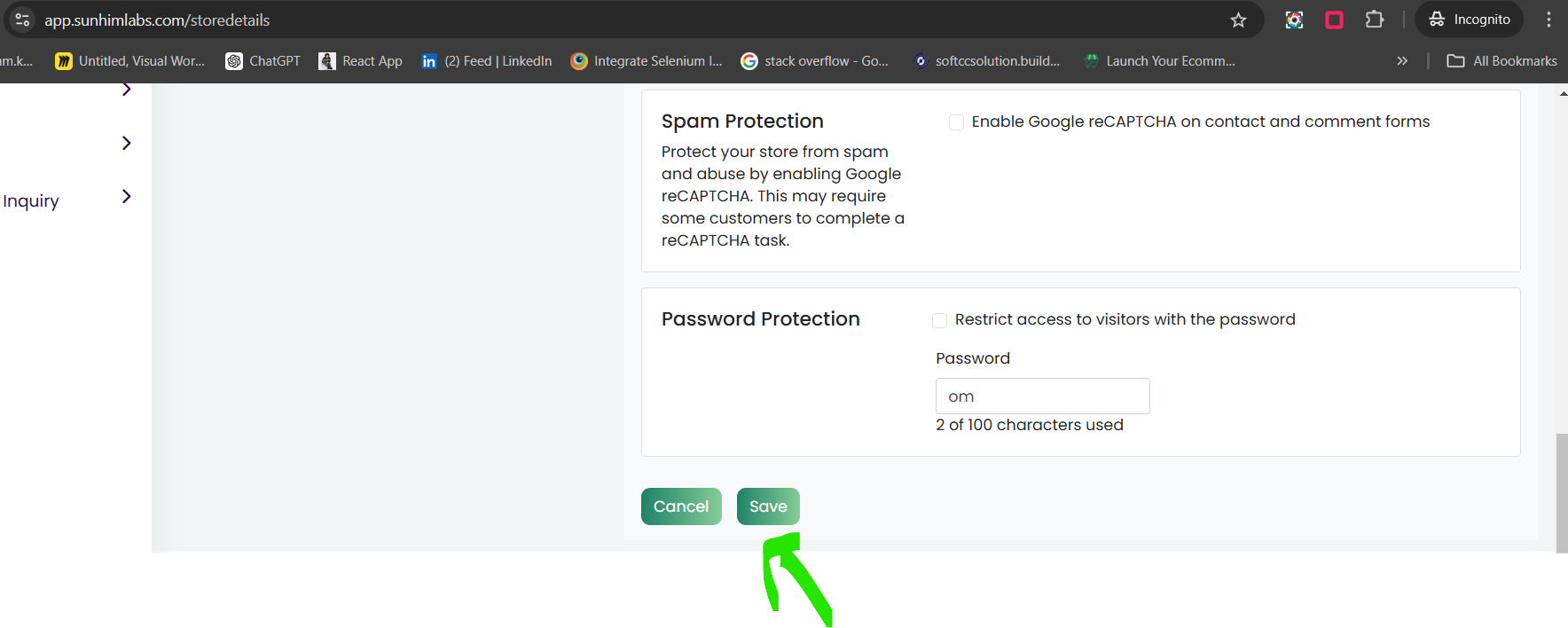Show hidden bookmarks via double chevron

1402,61
